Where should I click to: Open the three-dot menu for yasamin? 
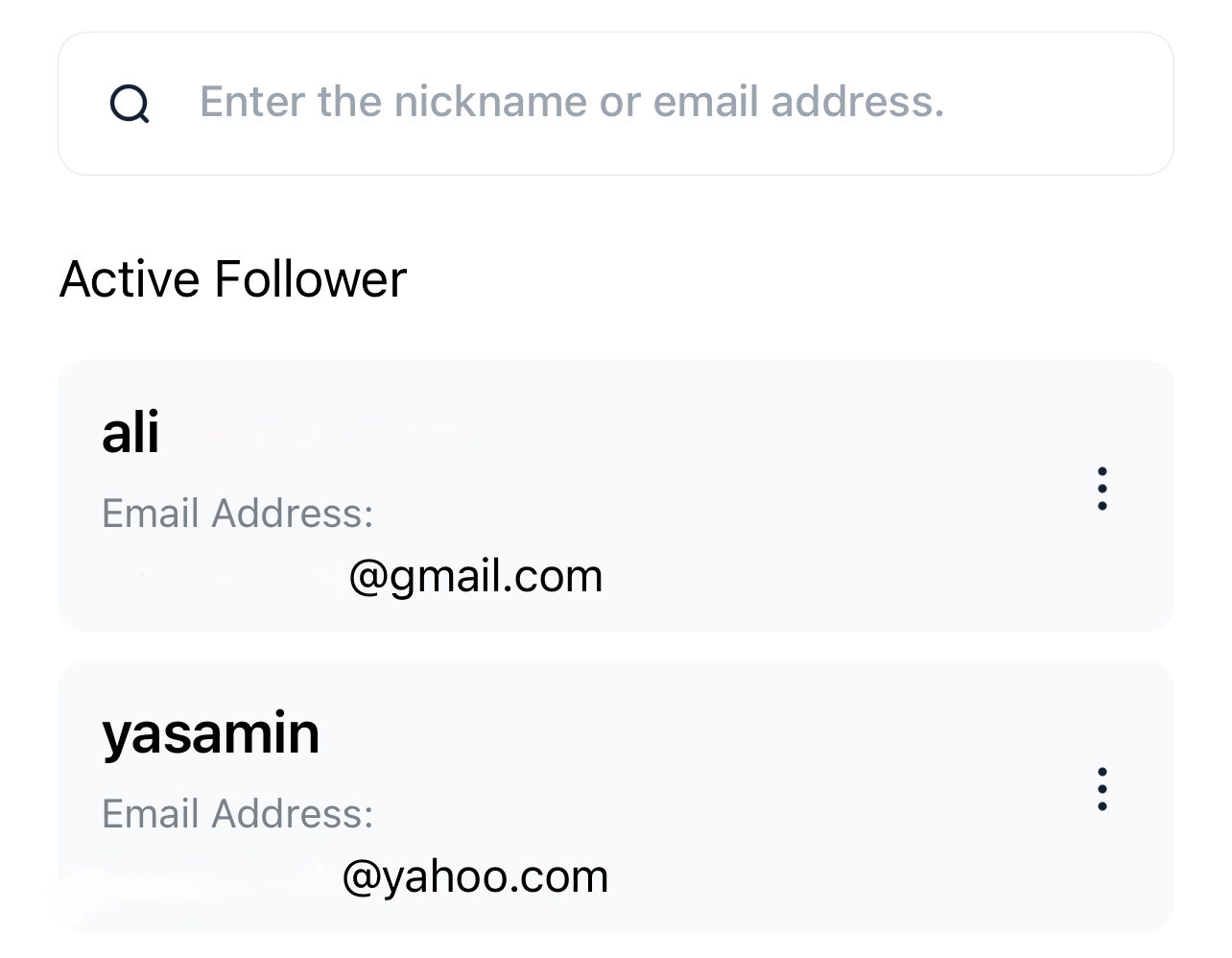pyautogui.click(x=1102, y=789)
